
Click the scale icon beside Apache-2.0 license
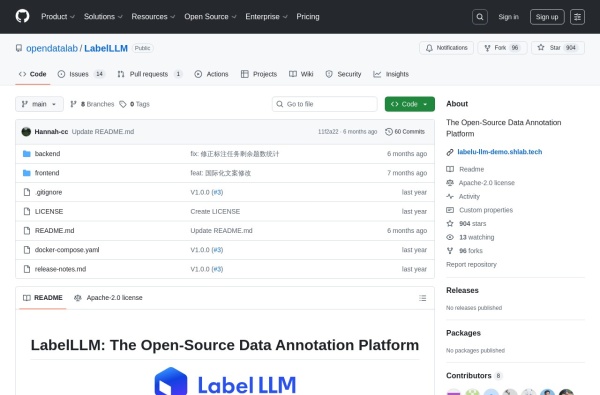click(450, 183)
